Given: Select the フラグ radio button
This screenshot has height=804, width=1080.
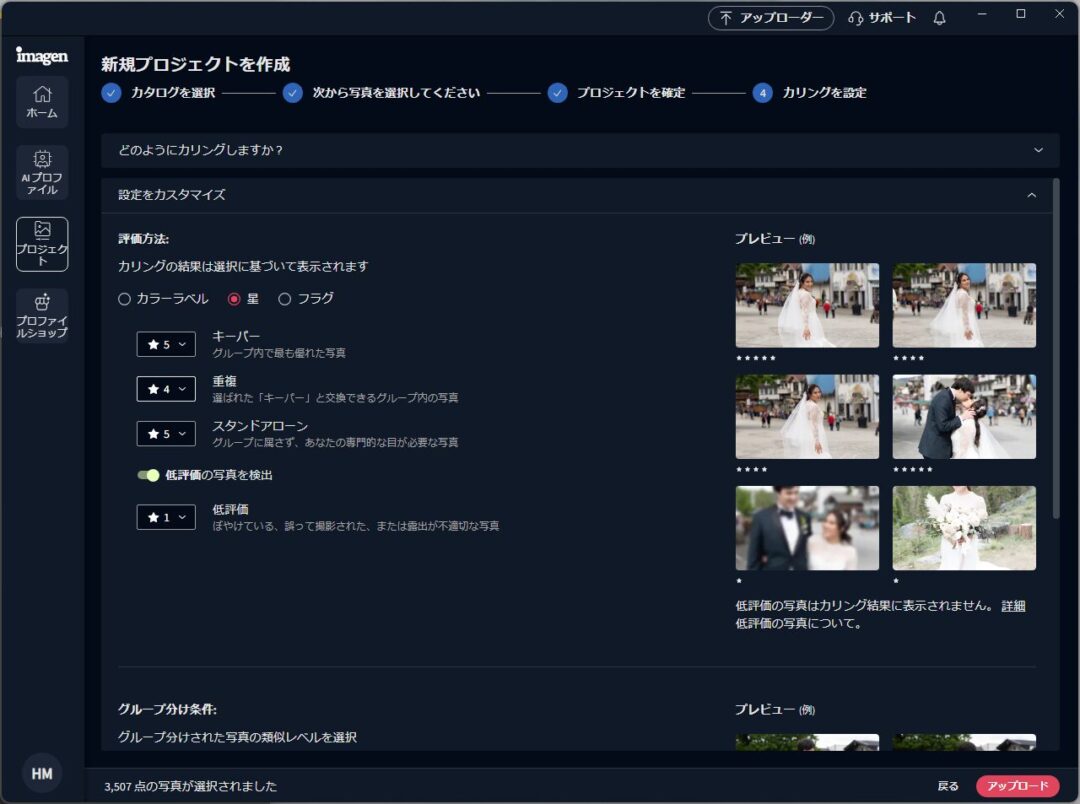Looking at the screenshot, I should tap(285, 298).
